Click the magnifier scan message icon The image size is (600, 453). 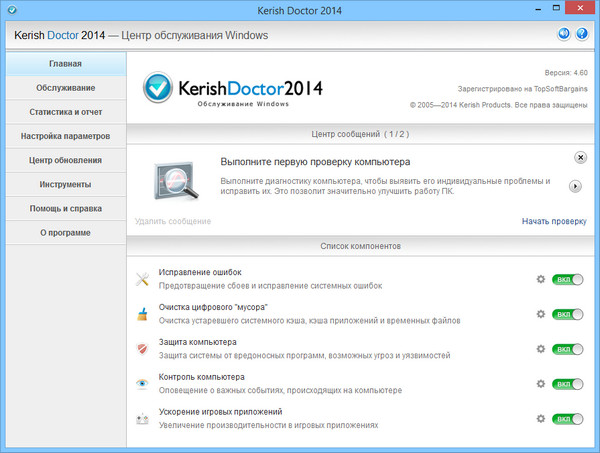pyautogui.click(x=176, y=181)
